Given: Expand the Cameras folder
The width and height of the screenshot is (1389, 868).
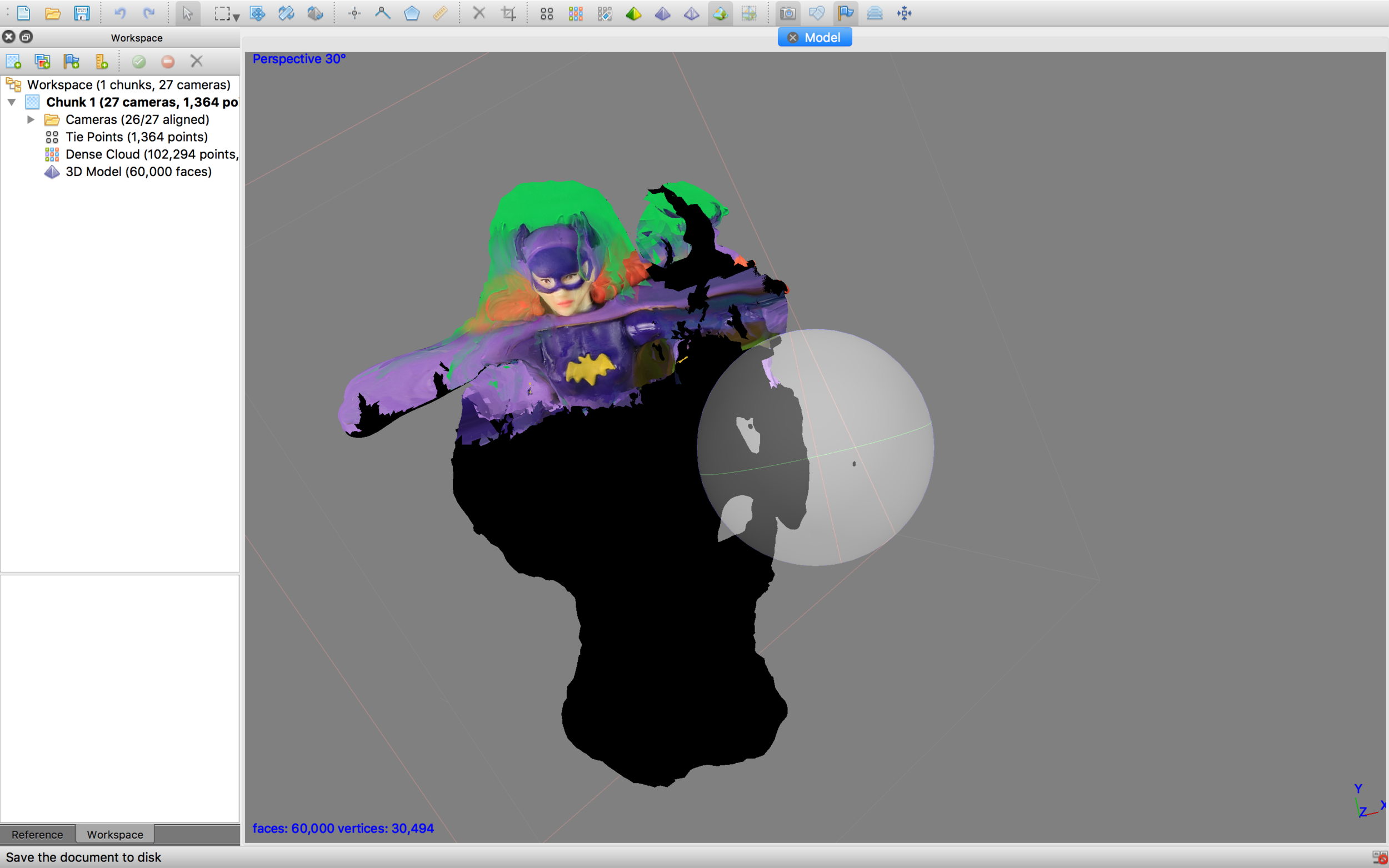Looking at the screenshot, I should click(x=31, y=119).
